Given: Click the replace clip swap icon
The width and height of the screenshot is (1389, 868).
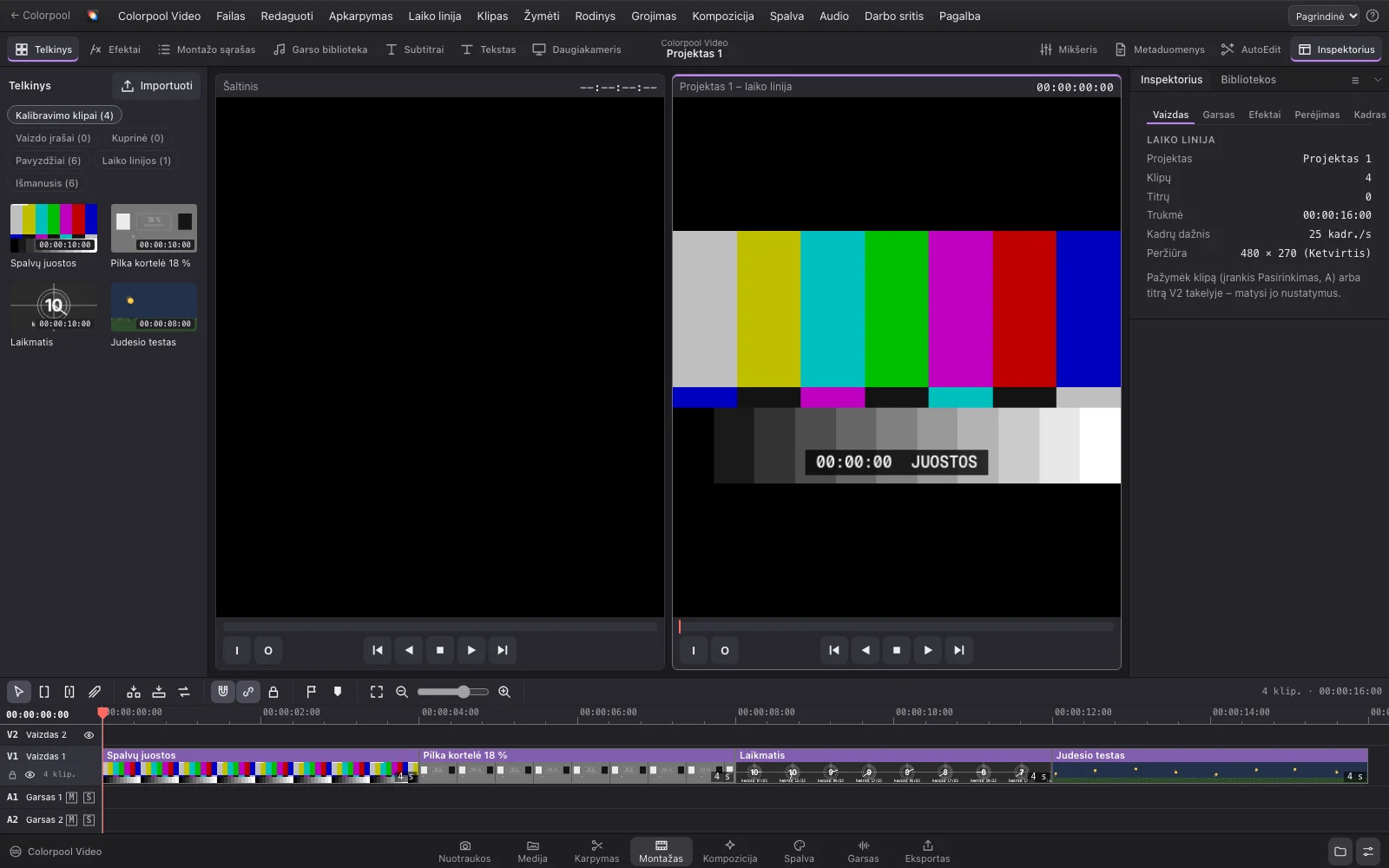Looking at the screenshot, I should 184,692.
